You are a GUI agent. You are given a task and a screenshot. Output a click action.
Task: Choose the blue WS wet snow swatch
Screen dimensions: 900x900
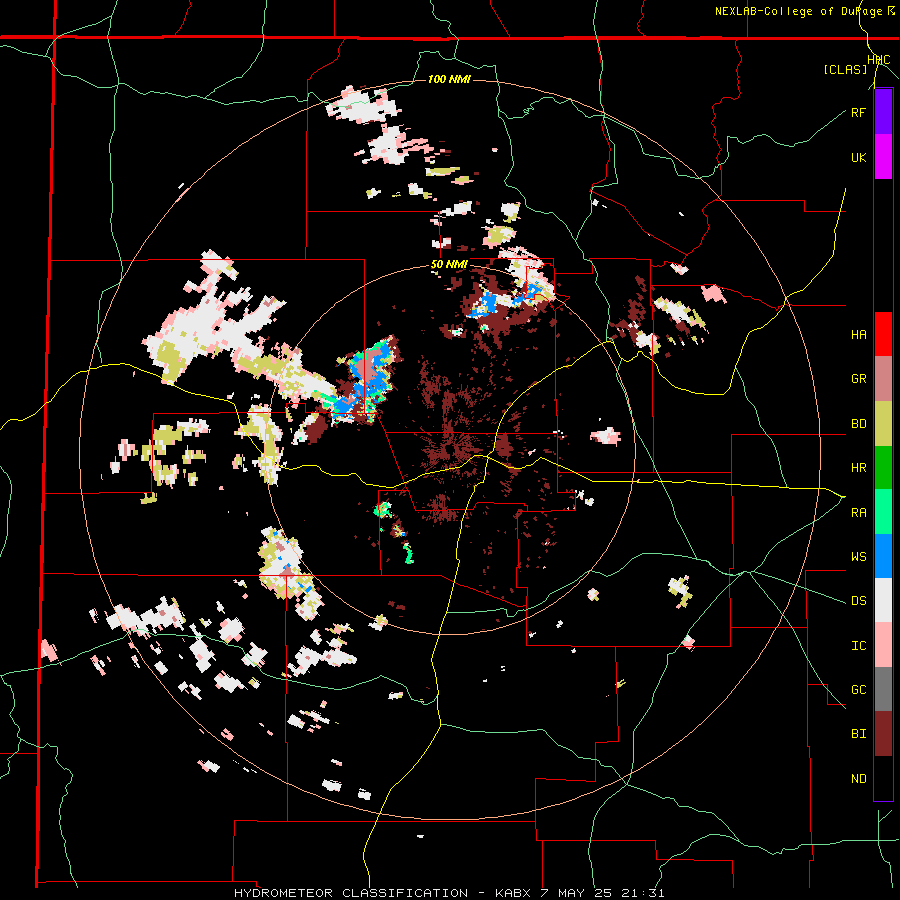[x=883, y=556]
